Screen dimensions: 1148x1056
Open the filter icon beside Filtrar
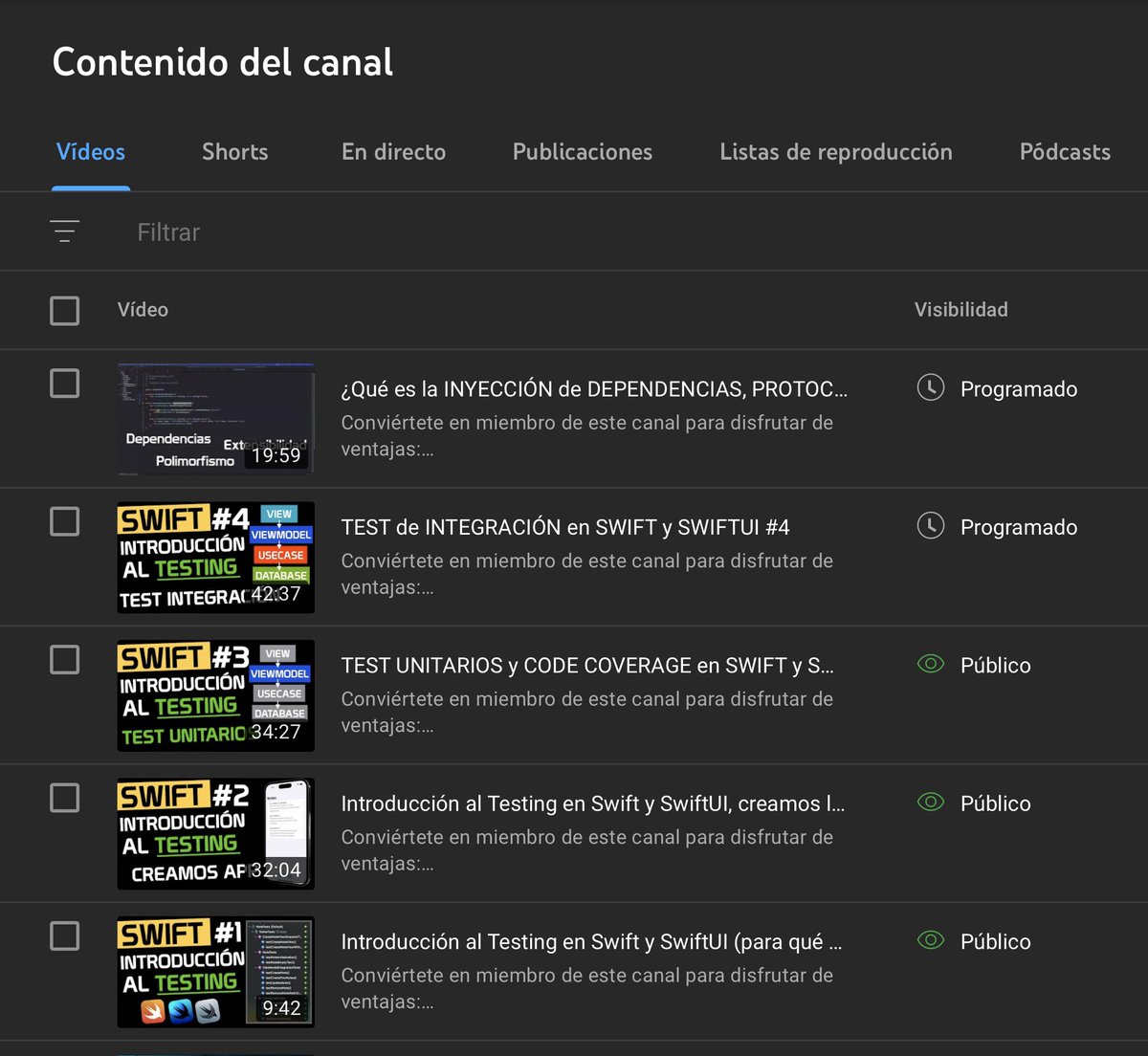point(64,231)
